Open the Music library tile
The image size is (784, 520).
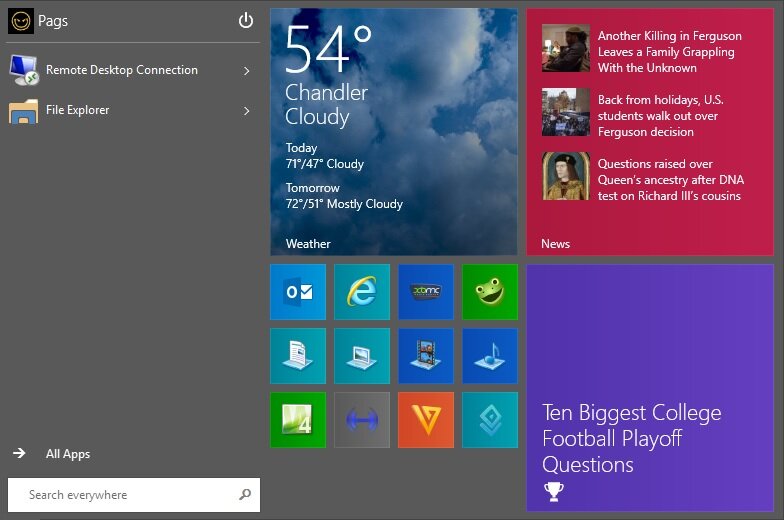pos(490,356)
